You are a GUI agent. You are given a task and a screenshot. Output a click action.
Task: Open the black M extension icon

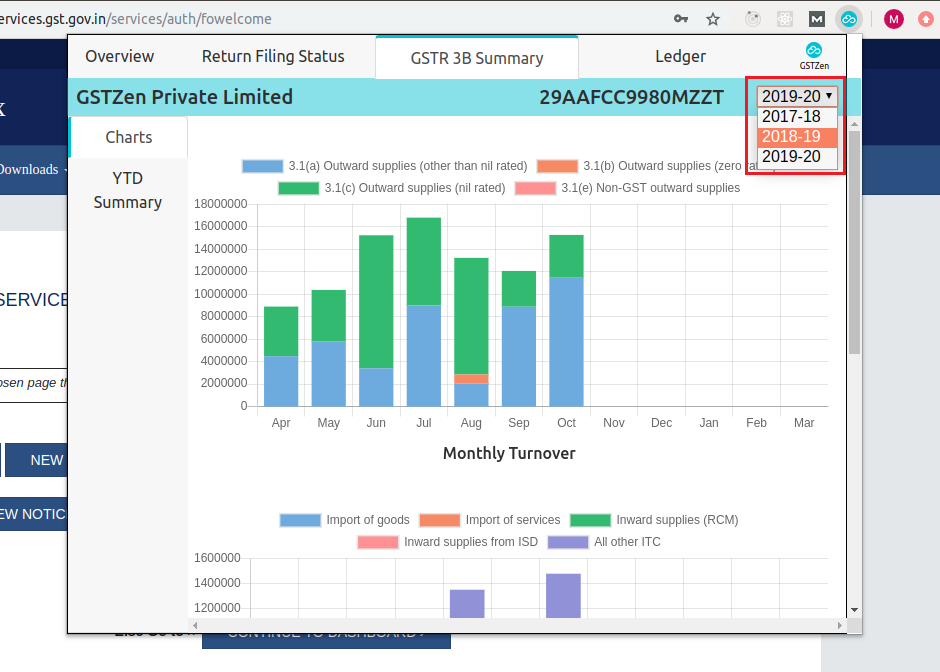(x=817, y=19)
